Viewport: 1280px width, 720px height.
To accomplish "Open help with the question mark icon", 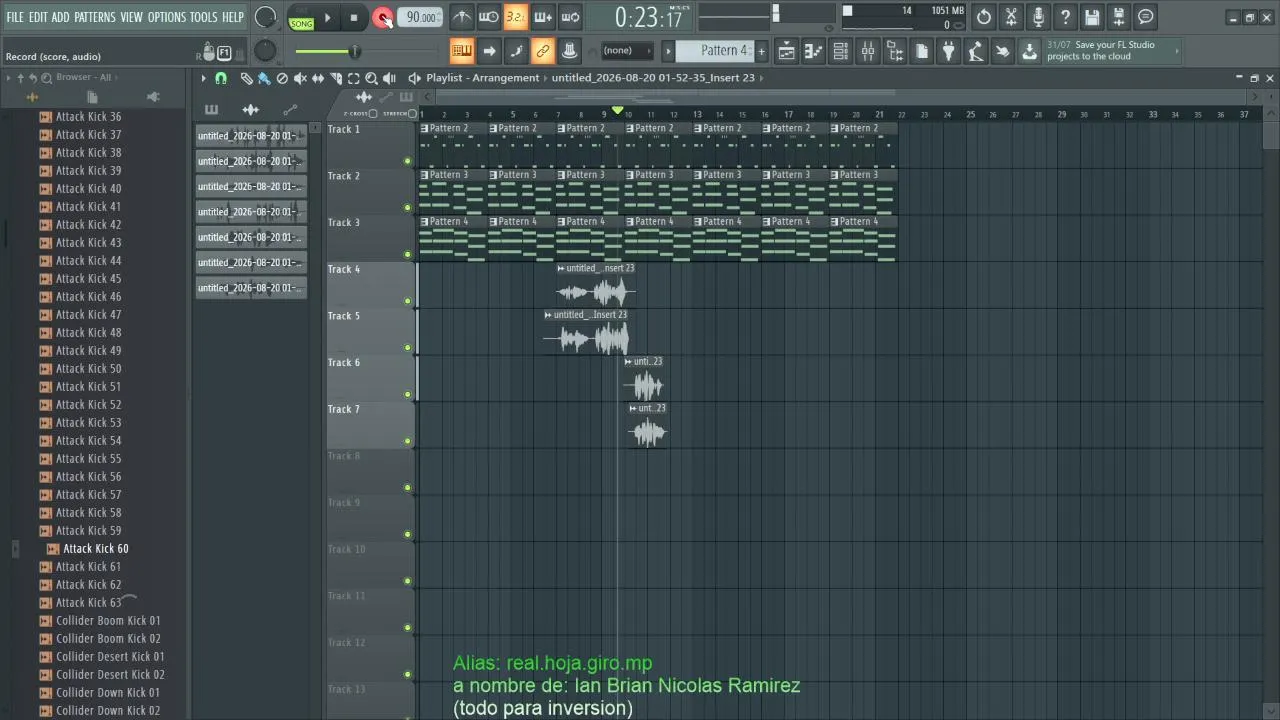I will click(x=1065, y=17).
